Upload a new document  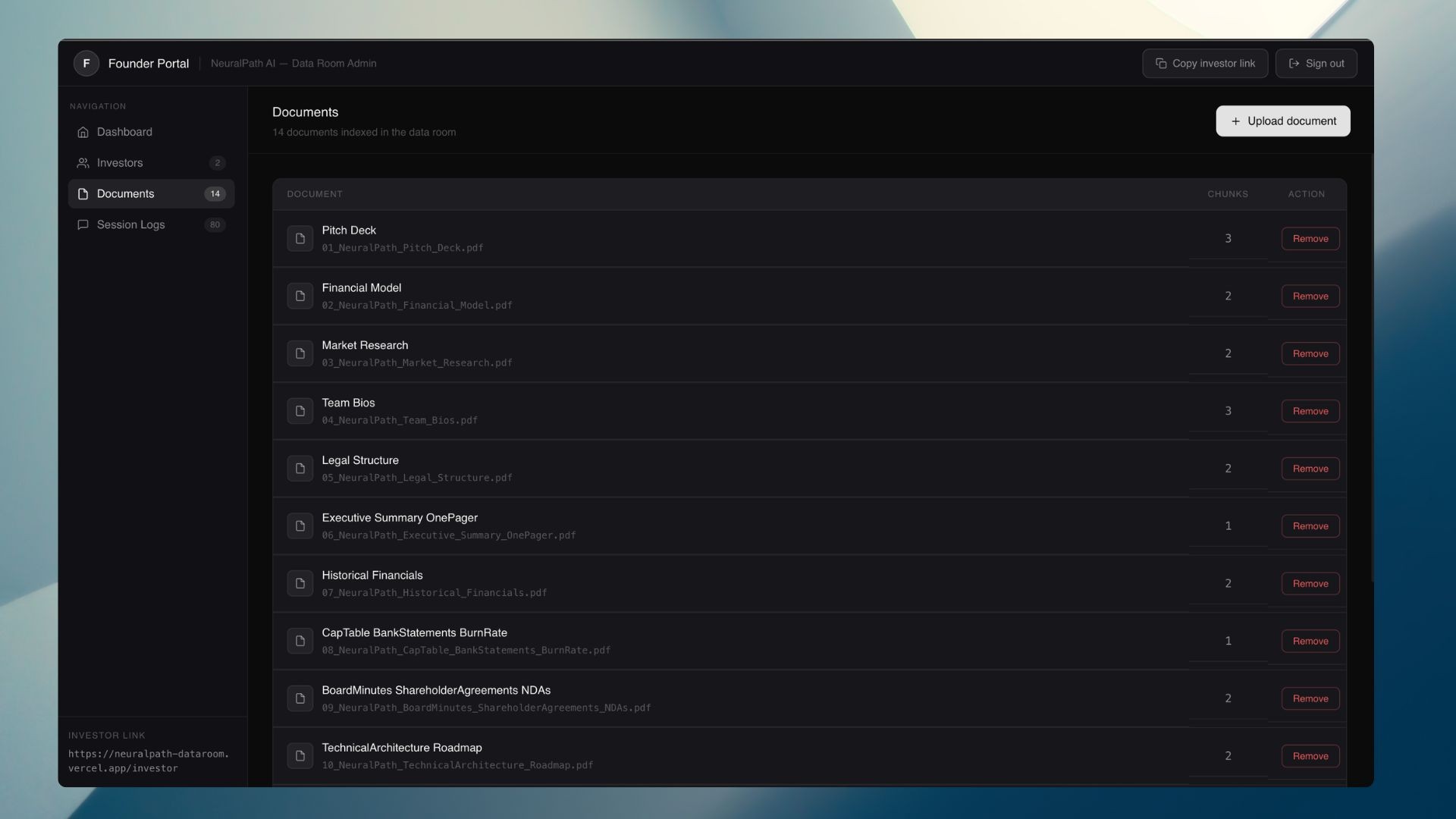point(1283,121)
